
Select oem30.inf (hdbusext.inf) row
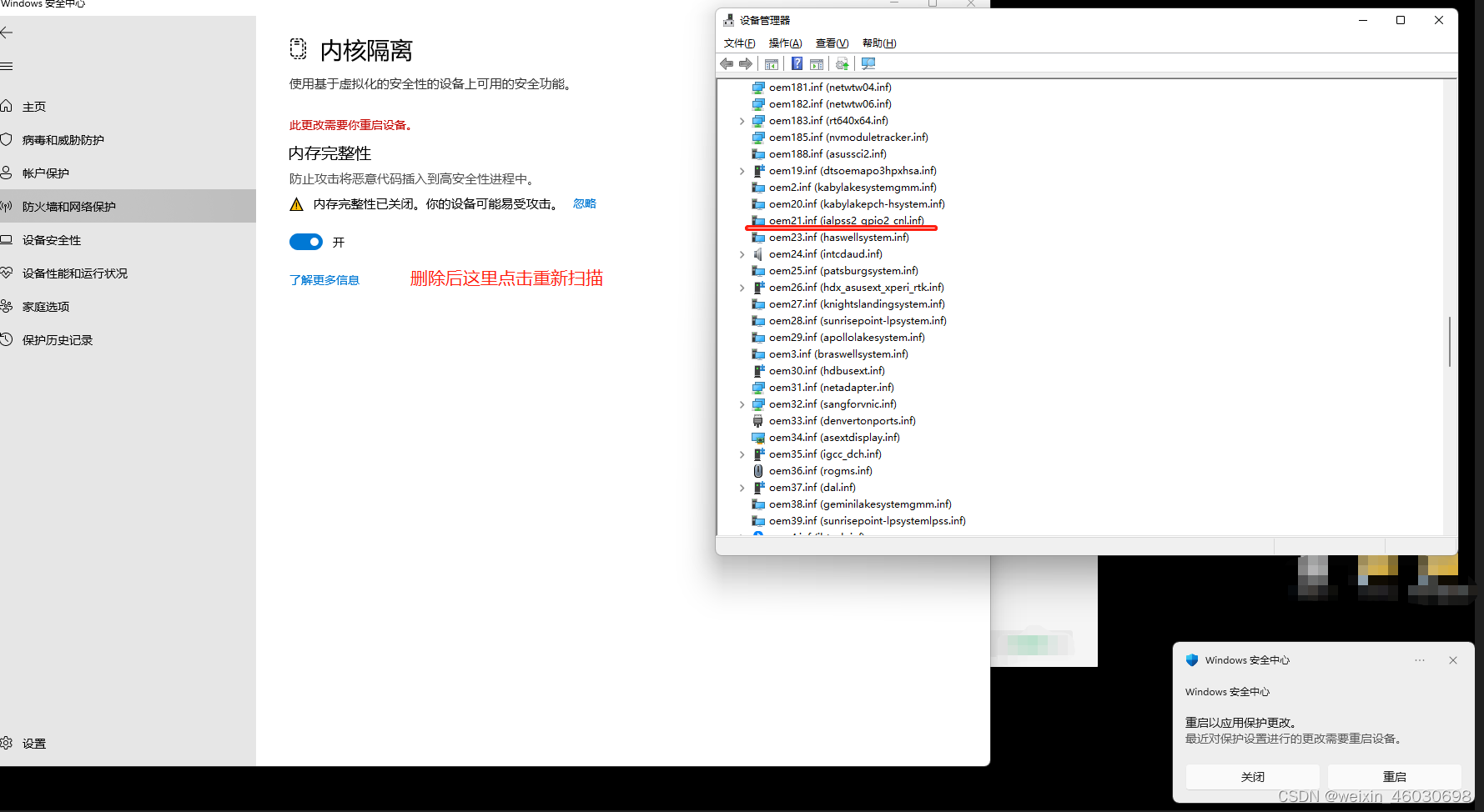click(818, 371)
